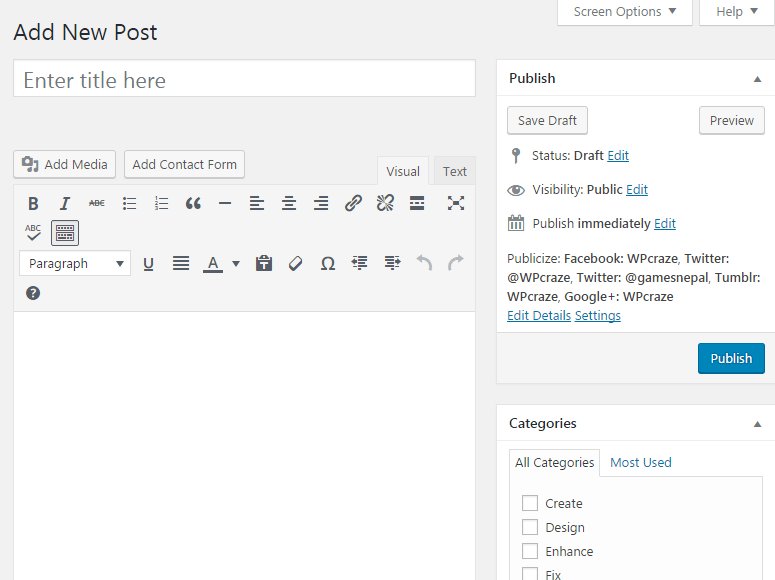Image resolution: width=775 pixels, height=580 pixels.
Task: Run the ABC proofreading spellcheck
Action: 33,232
